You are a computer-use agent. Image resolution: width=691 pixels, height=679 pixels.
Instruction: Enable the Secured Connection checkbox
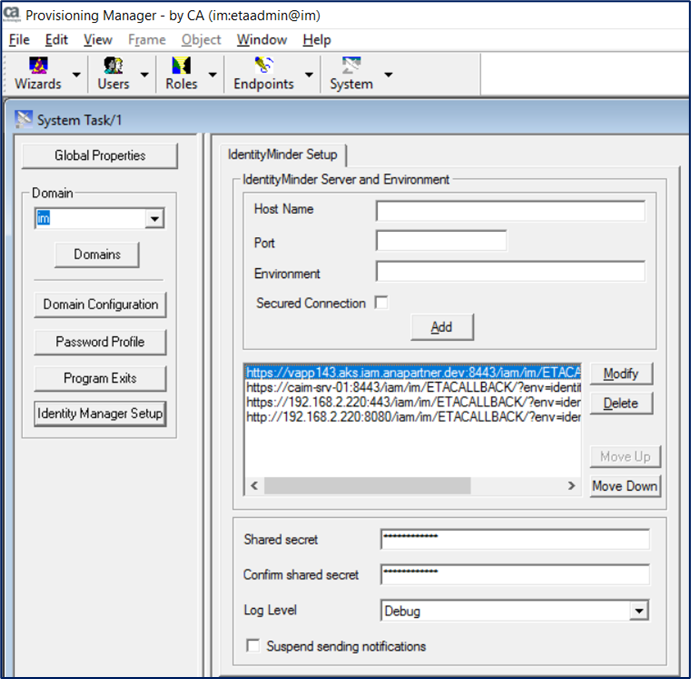click(381, 303)
